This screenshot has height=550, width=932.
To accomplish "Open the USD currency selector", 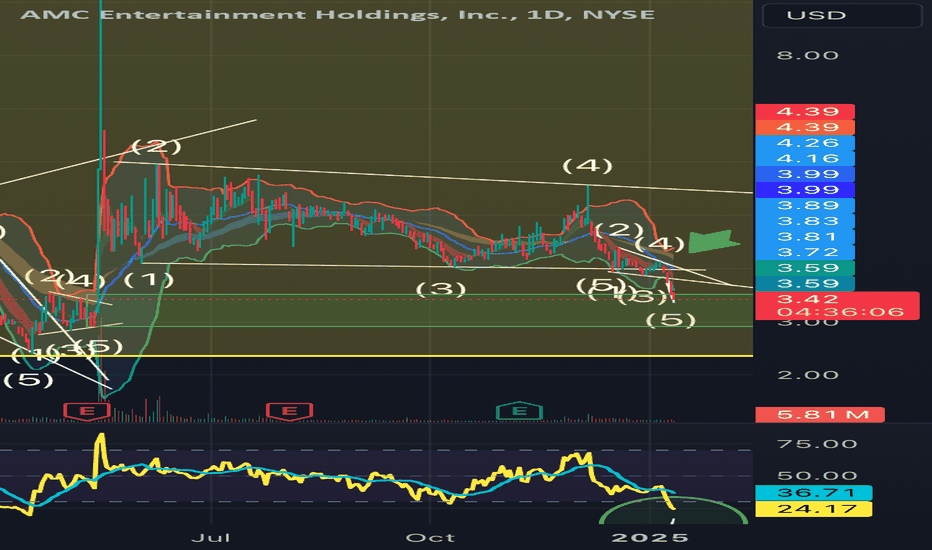I will point(842,15).
